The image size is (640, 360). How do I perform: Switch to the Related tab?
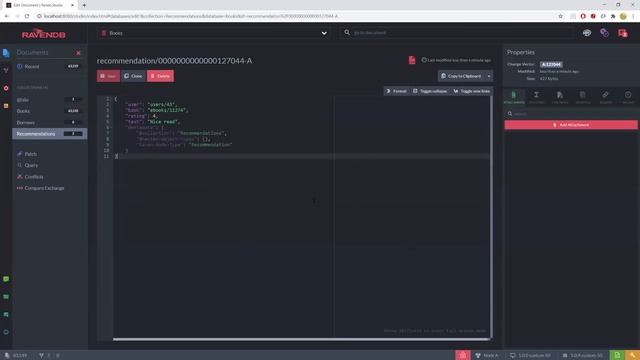[x=605, y=97]
